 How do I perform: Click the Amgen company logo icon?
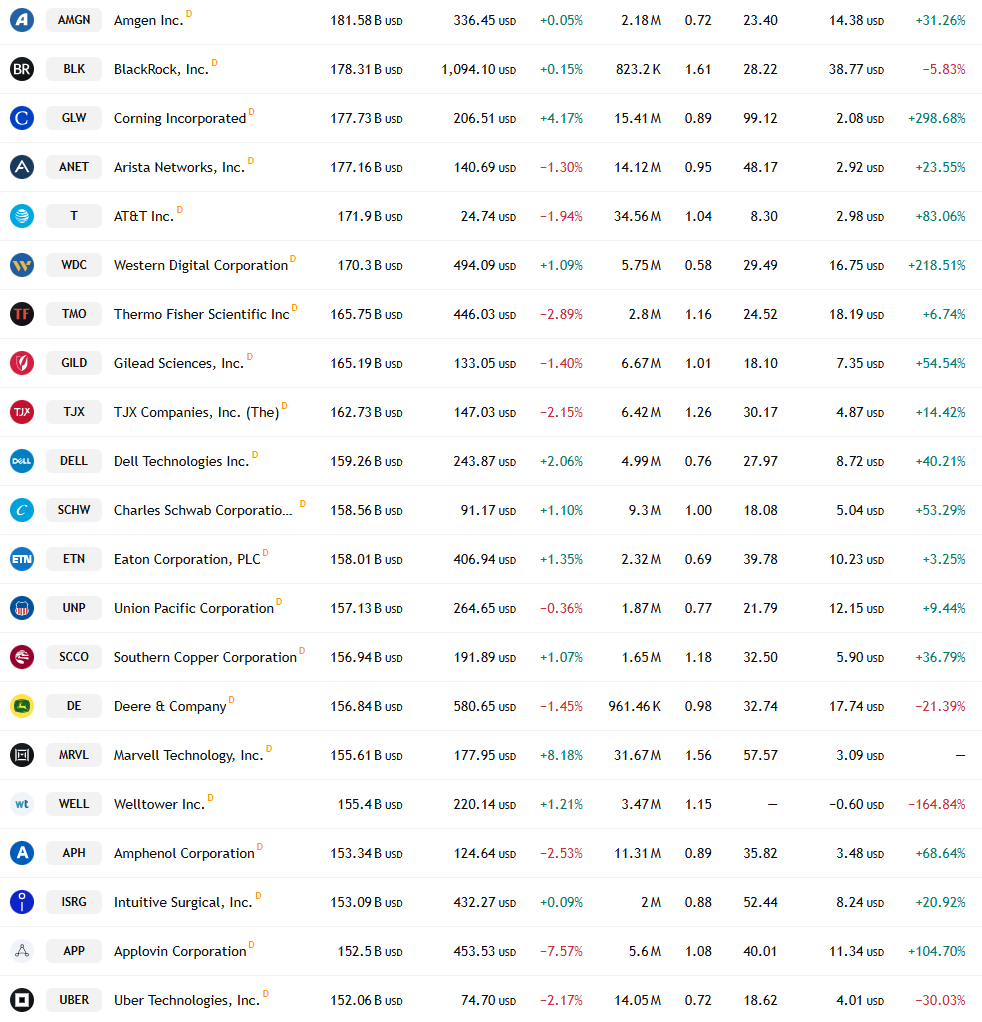tap(22, 20)
